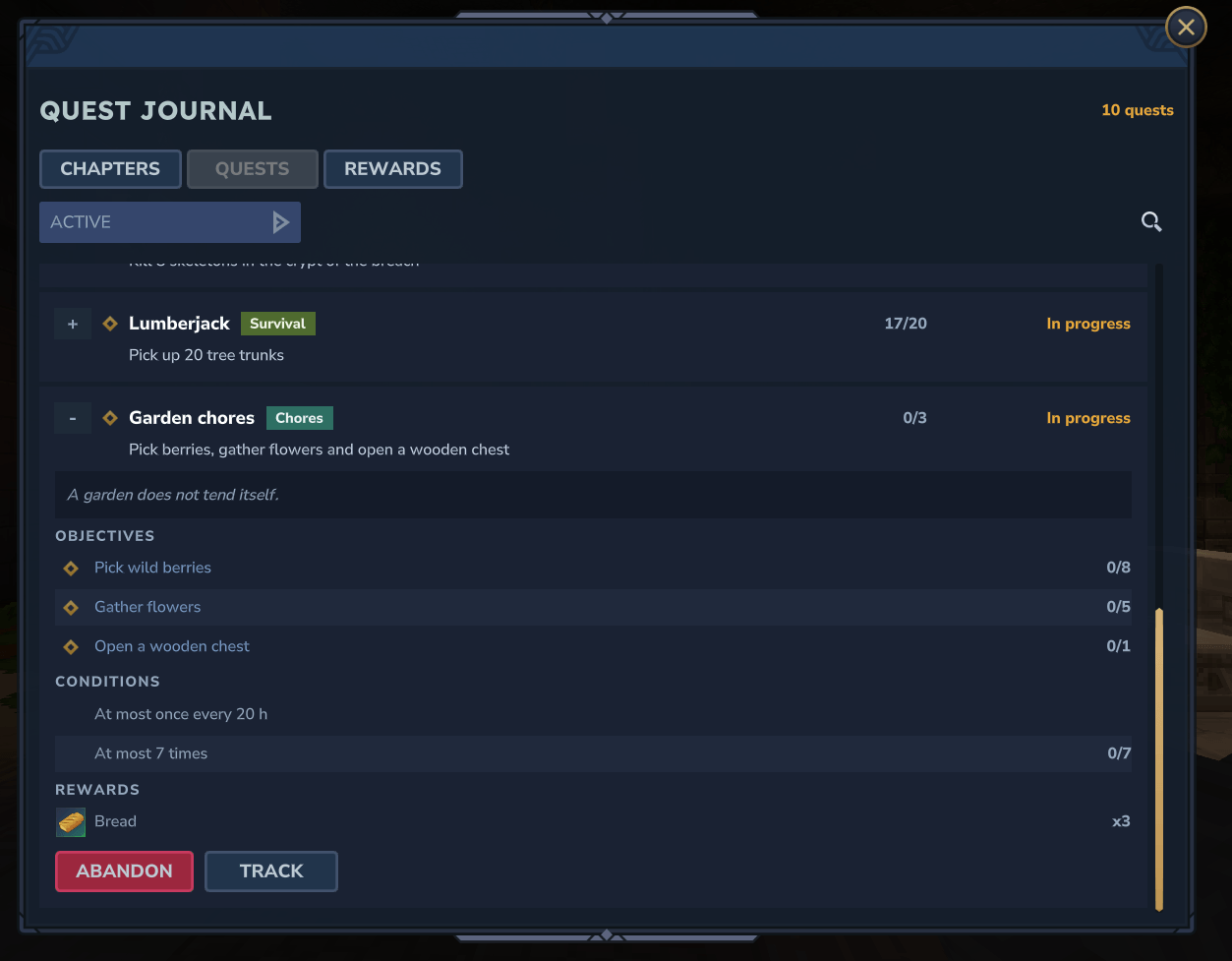Click the 'At most 7 times' condition

tap(151, 753)
